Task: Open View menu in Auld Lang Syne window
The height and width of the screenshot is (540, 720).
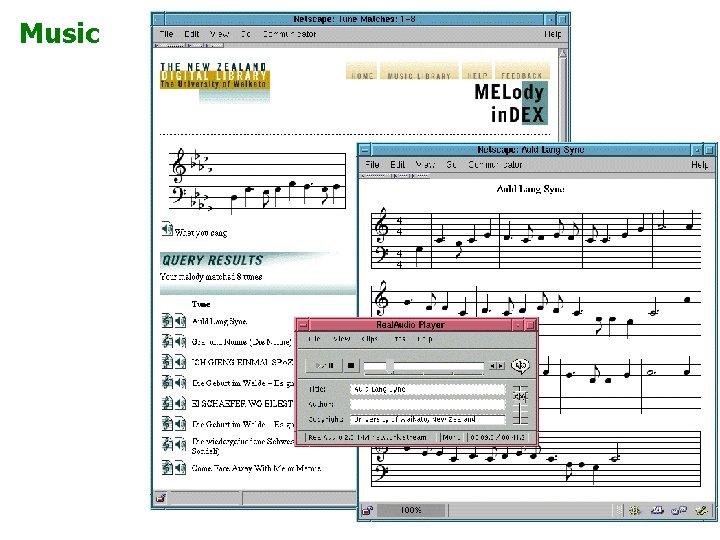Action: 425,164
